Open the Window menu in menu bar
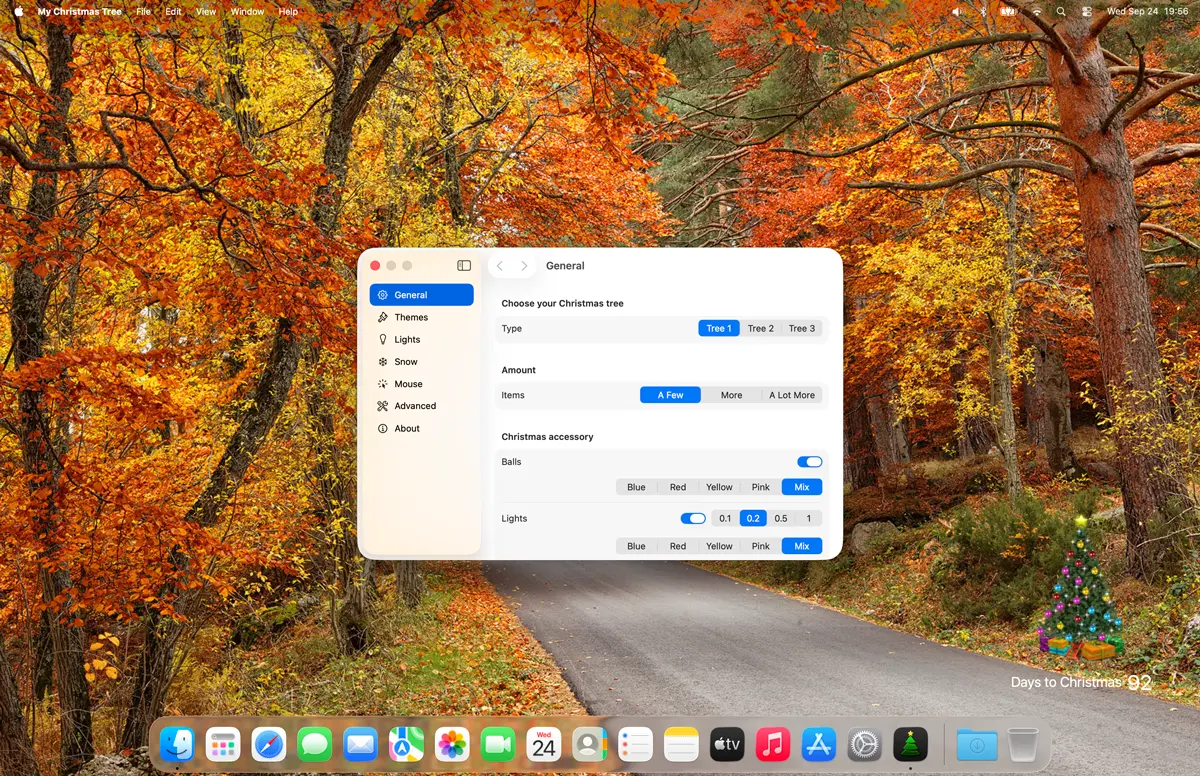 point(247,12)
